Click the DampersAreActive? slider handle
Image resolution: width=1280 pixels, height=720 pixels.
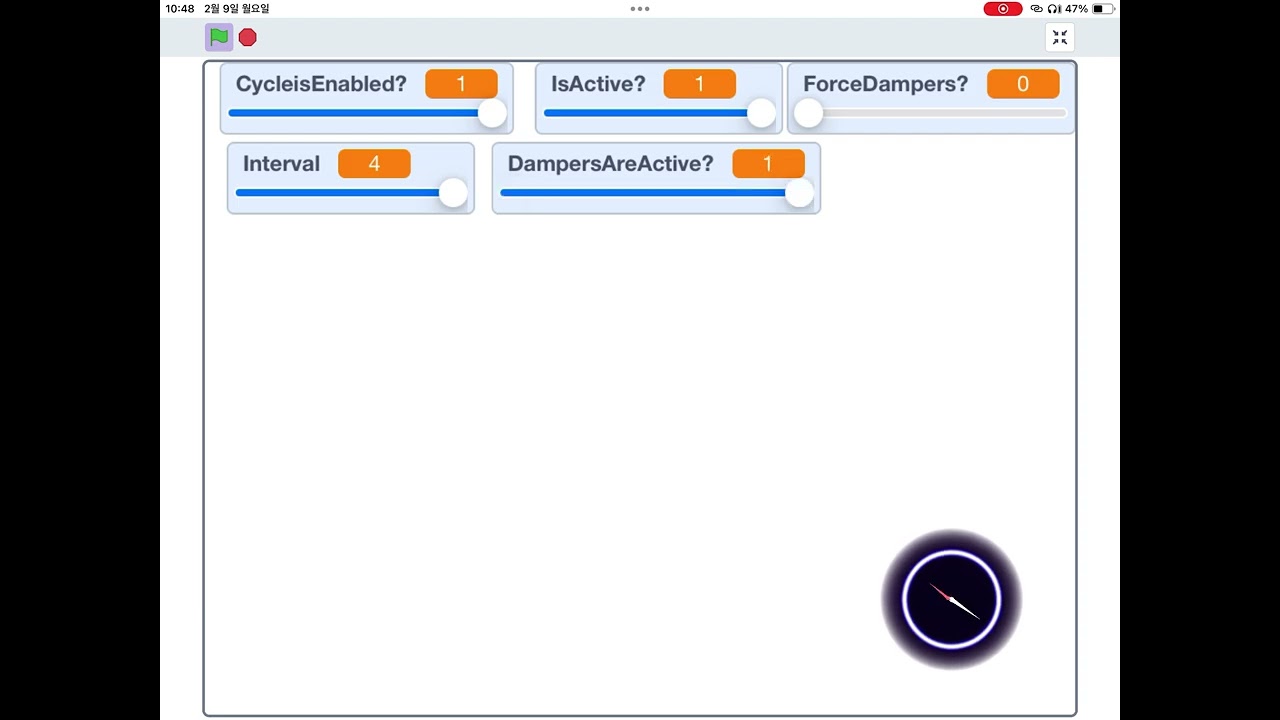(799, 193)
